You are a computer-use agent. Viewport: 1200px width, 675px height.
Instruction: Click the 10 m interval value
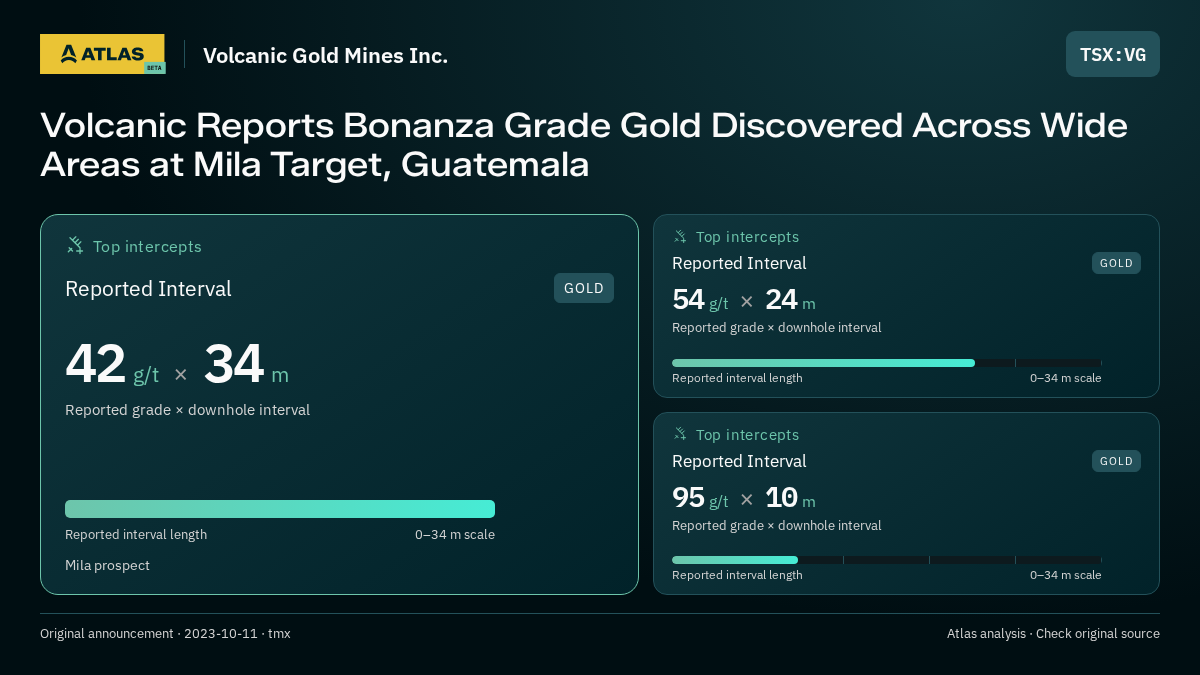pos(790,498)
